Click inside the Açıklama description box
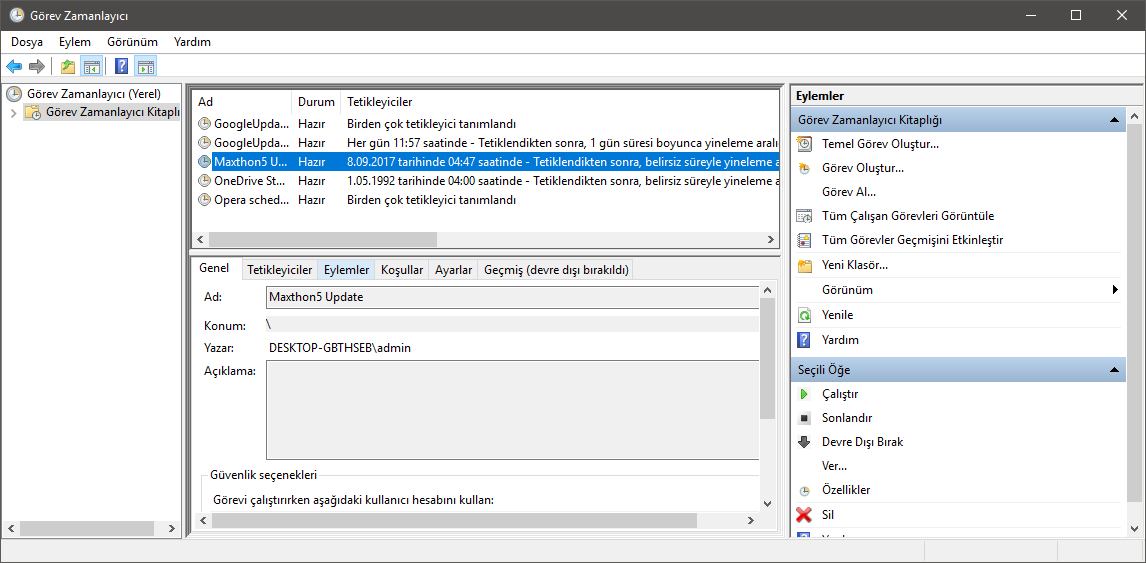The height and width of the screenshot is (563, 1146). click(x=512, y=409)
